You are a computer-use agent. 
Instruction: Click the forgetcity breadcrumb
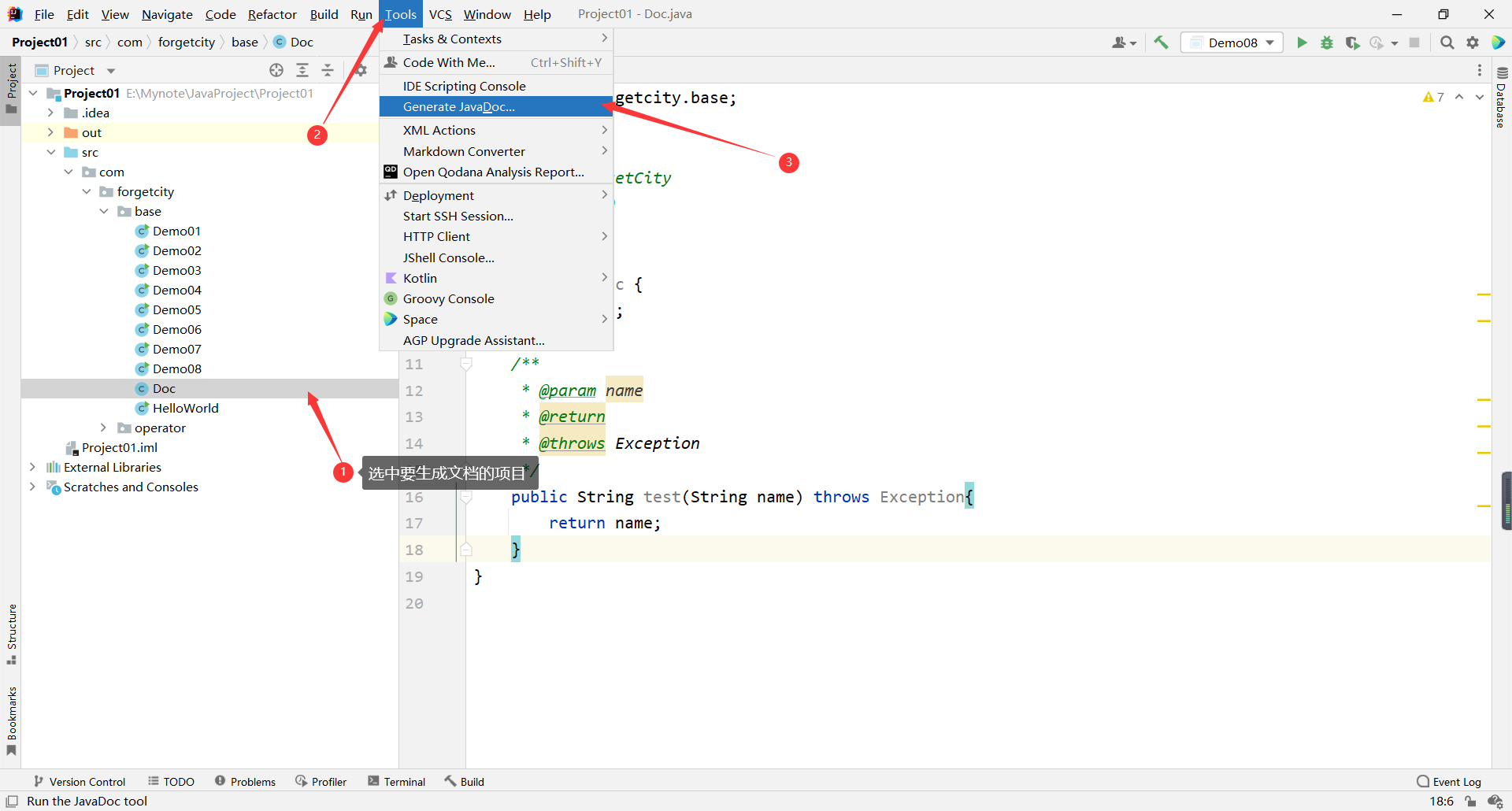click(187, 43)
